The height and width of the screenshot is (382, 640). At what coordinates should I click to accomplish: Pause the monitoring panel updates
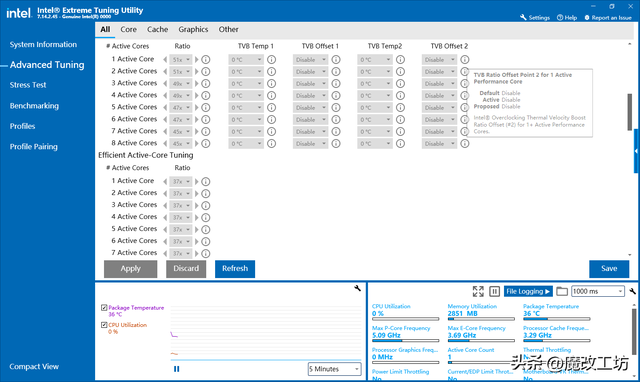click(x=494, y=291)
